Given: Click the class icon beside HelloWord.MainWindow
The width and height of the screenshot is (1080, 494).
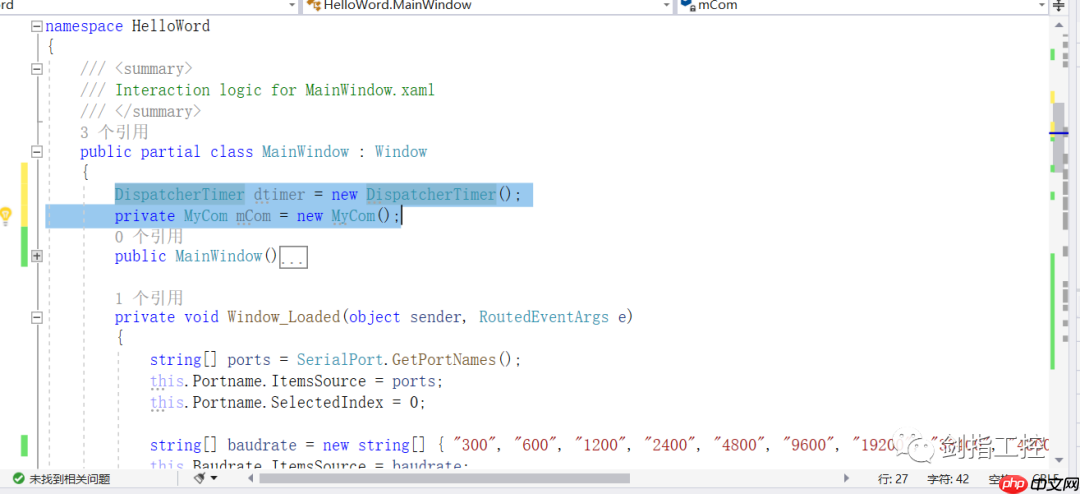Looking at the screenshot, I should [313, 6].
